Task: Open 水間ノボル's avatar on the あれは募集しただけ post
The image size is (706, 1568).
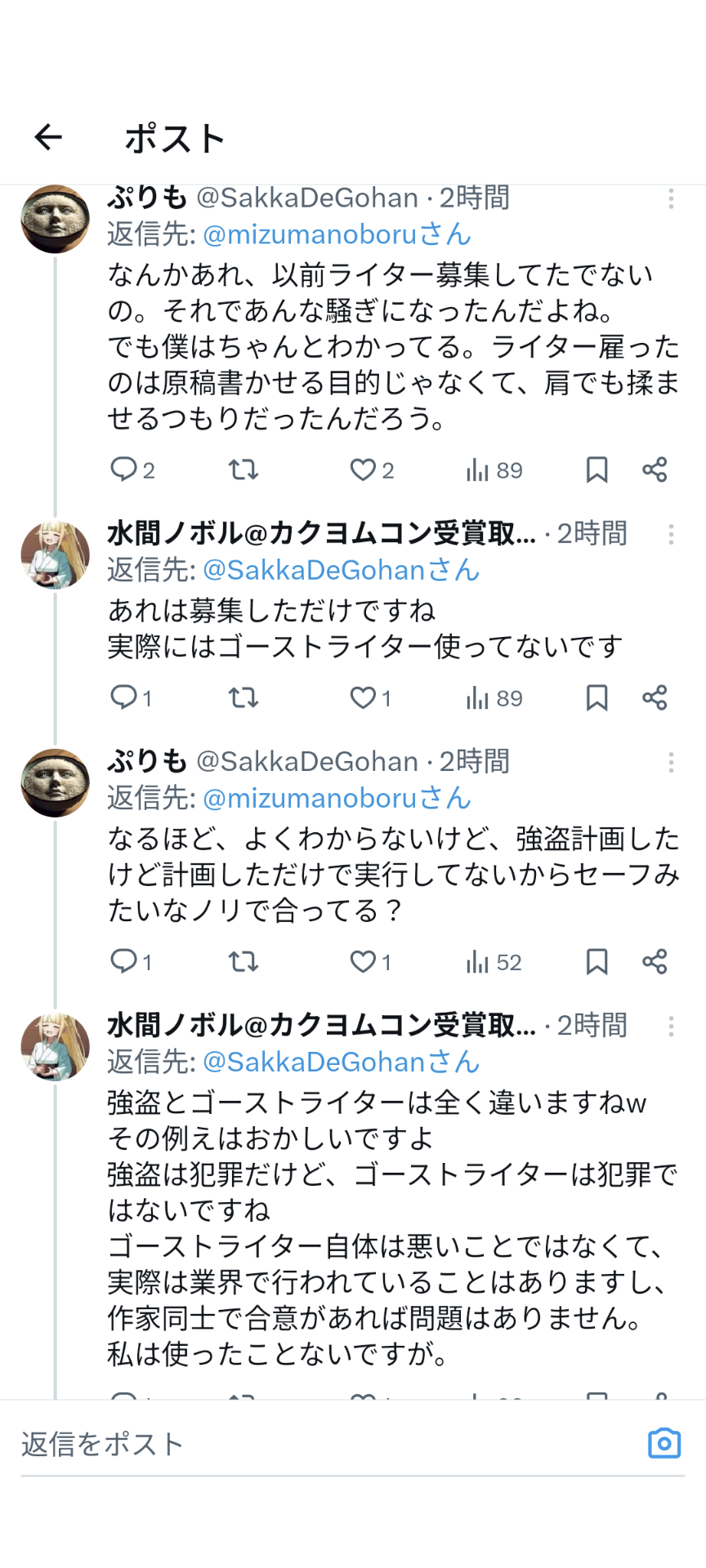Action: click(55, 555)
